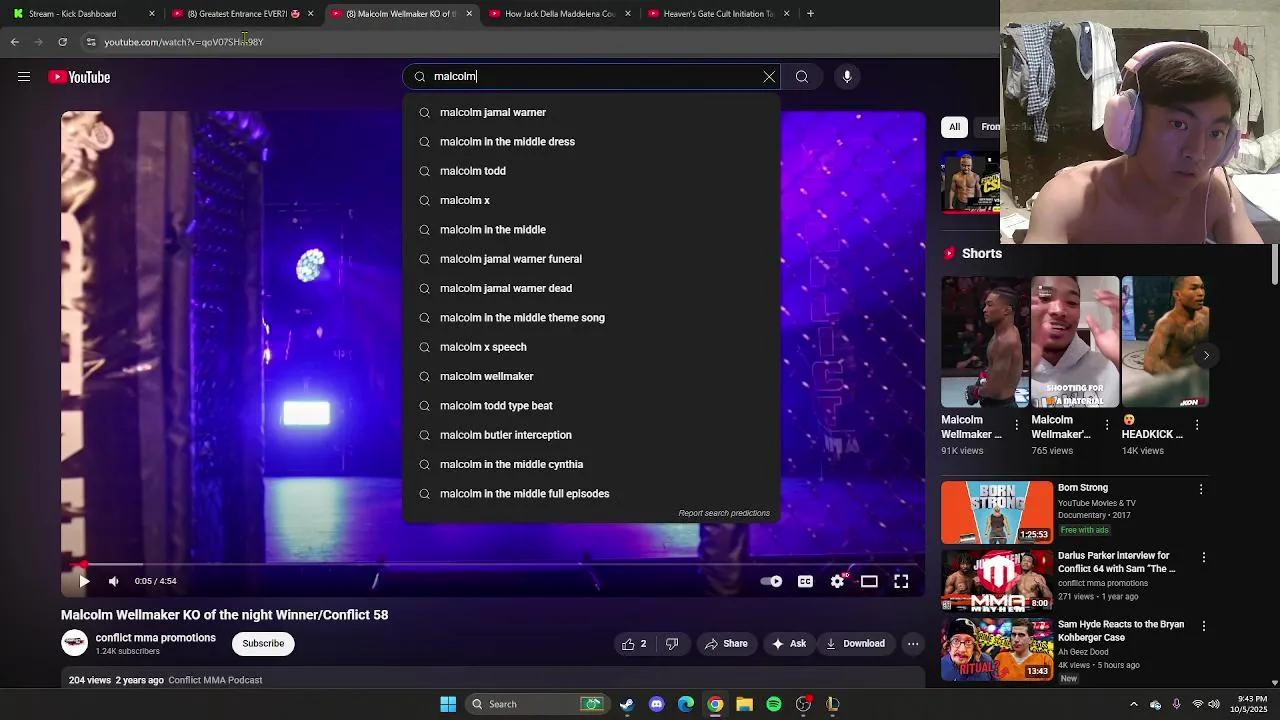Open File Explorer from the taskbar

click(744, 704)
